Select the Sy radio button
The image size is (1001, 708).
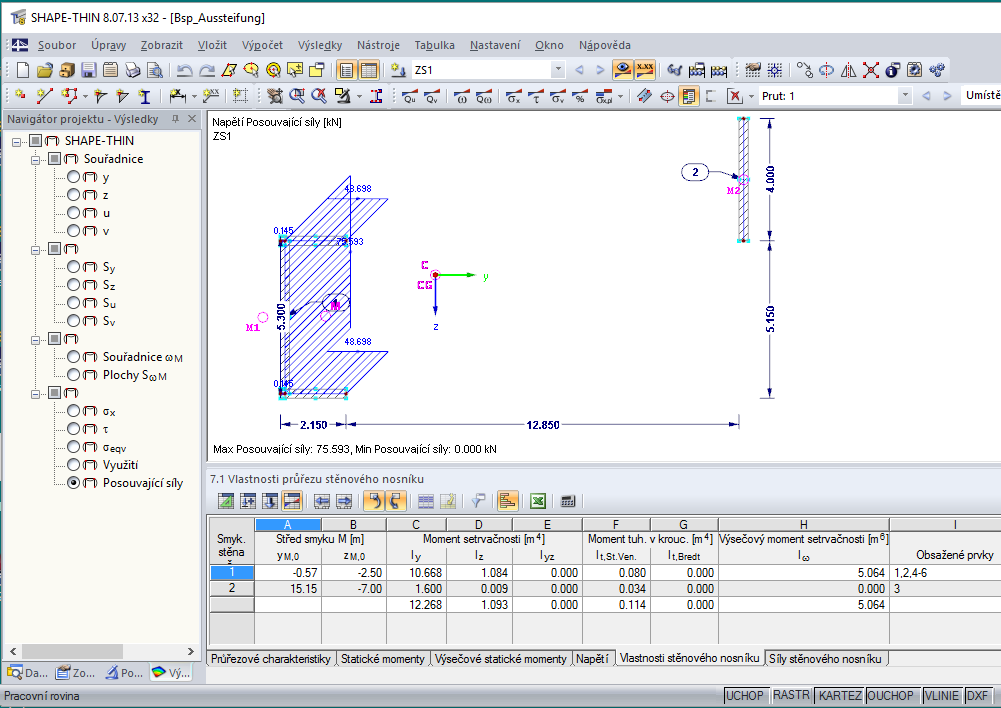coord(73,266)
